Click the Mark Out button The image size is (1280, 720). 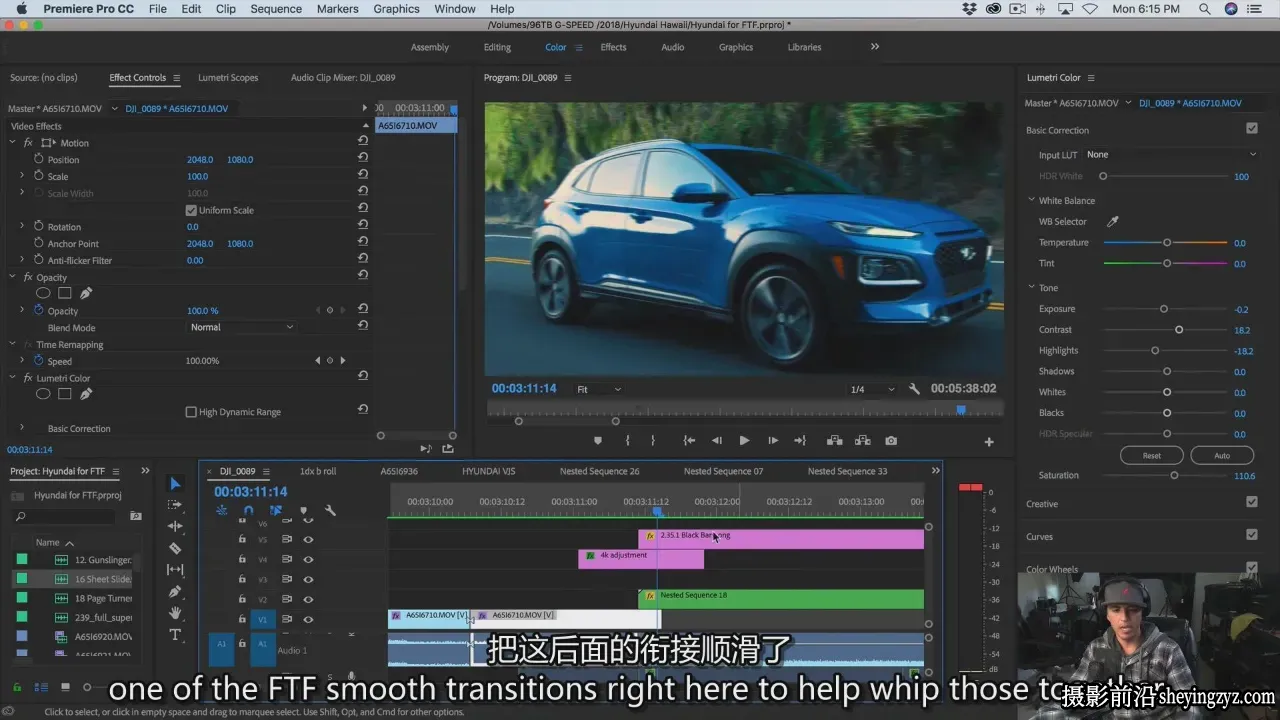pos(653,441)
